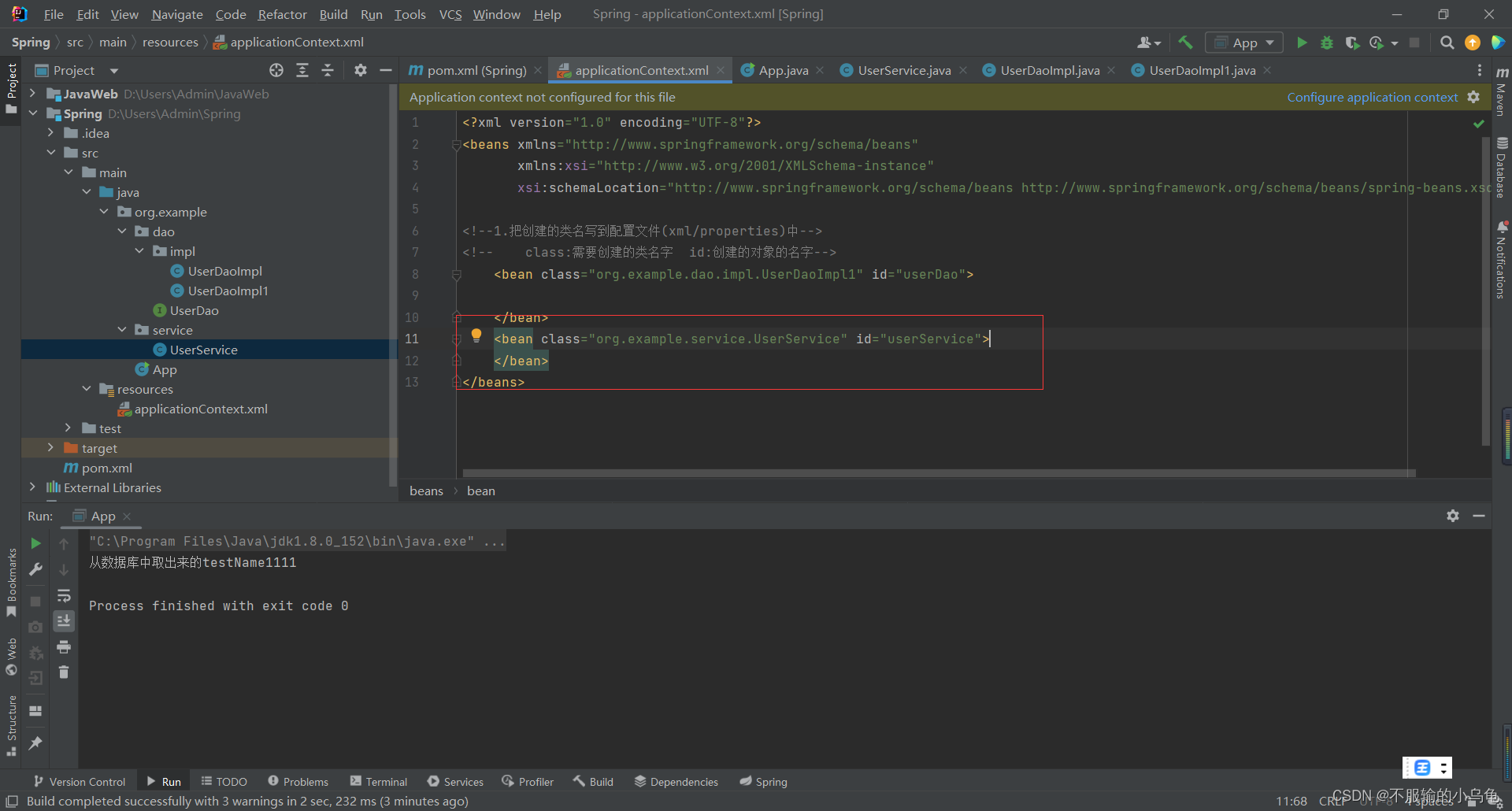Screen dimensions: 1512x811
Task: Open Dependencies tool window
Action: coord(676,782)
